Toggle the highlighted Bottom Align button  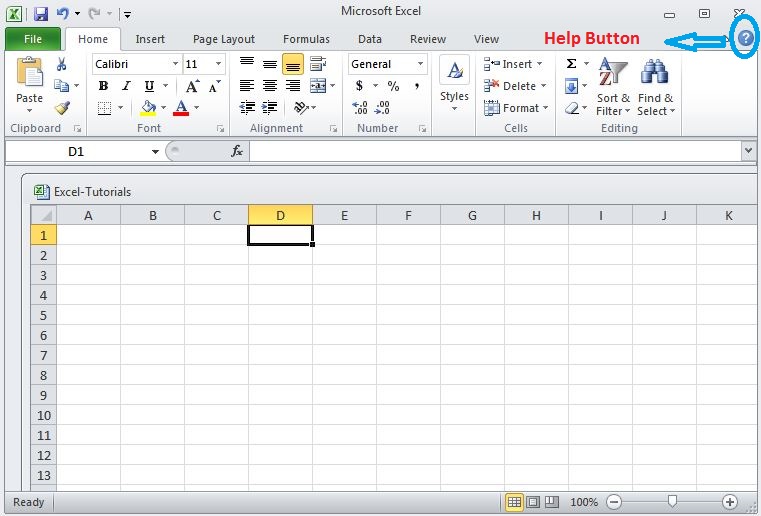coord(293,64)
